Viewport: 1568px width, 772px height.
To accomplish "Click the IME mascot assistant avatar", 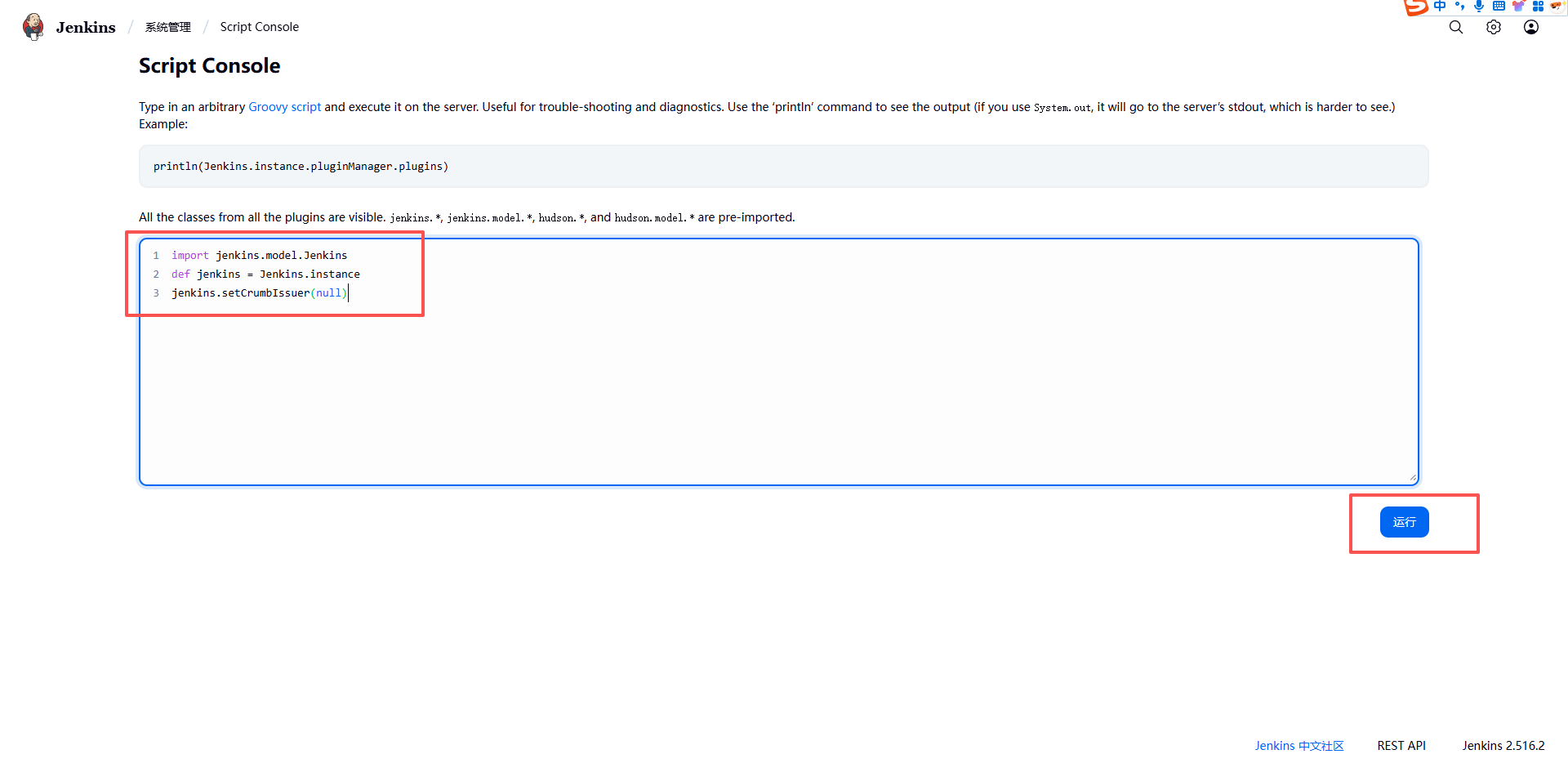I will (1557, 7).
